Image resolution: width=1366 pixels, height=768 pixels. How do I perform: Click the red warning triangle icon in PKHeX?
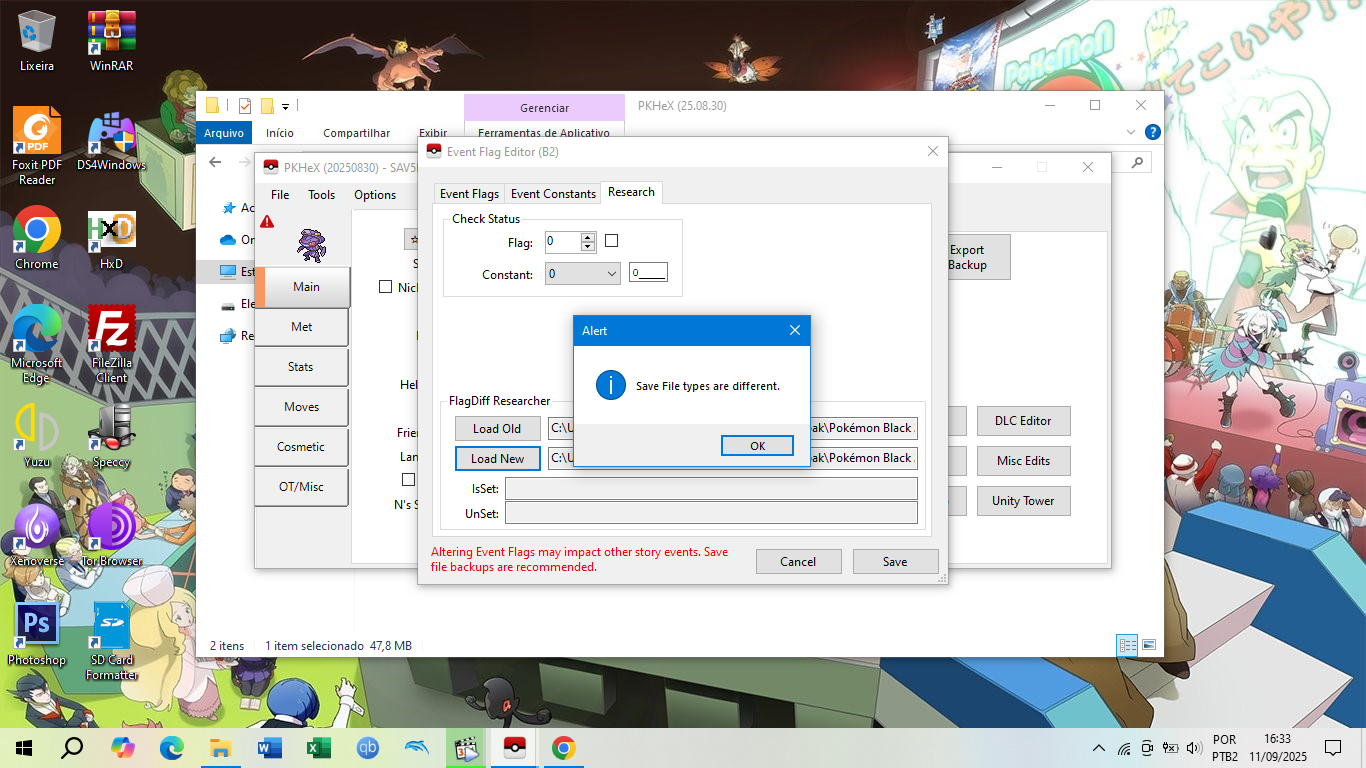point(267,221)
